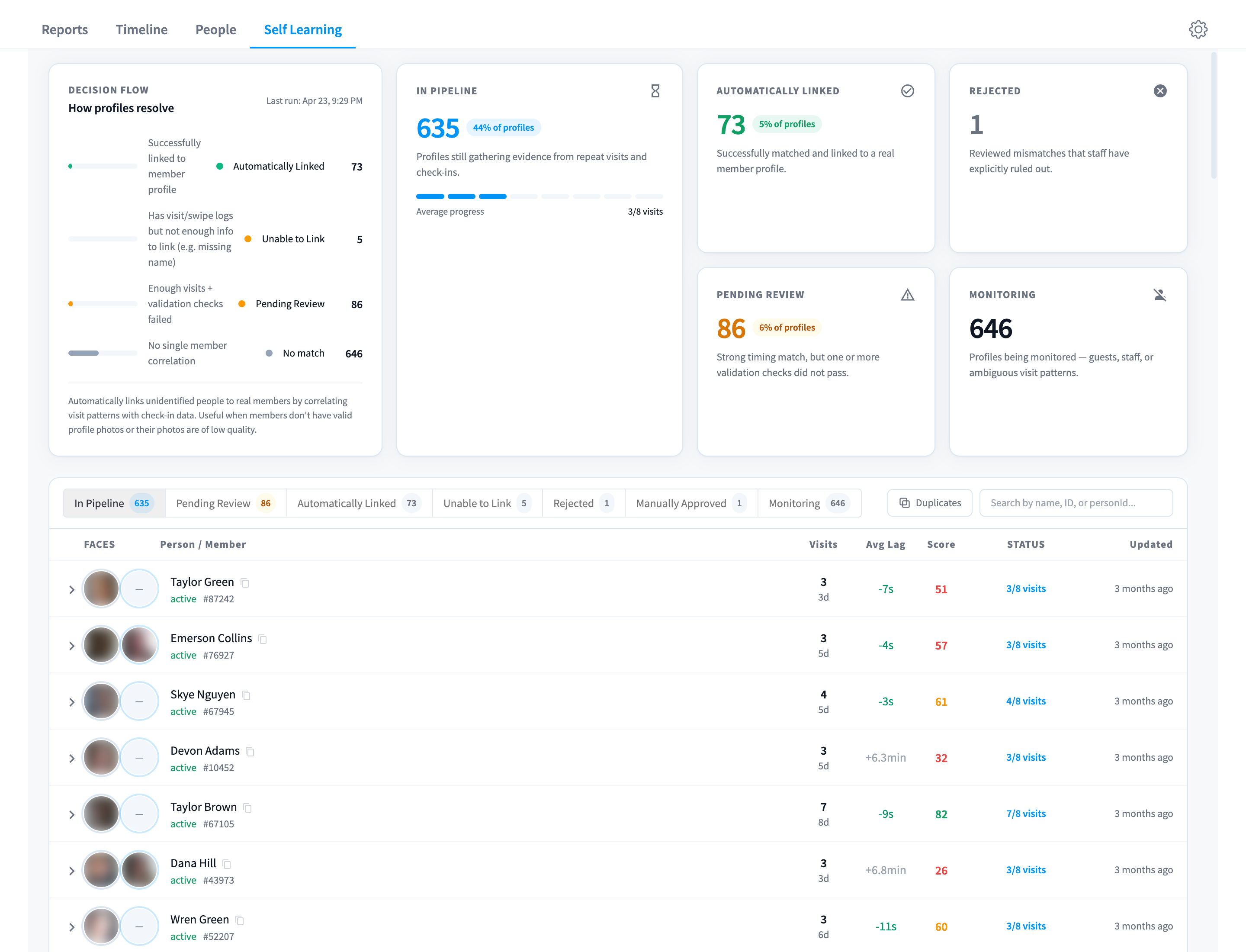Screen dimensions: 1246x952
Task: Open the Pending Review 86 tab
Action: point(225,503)
